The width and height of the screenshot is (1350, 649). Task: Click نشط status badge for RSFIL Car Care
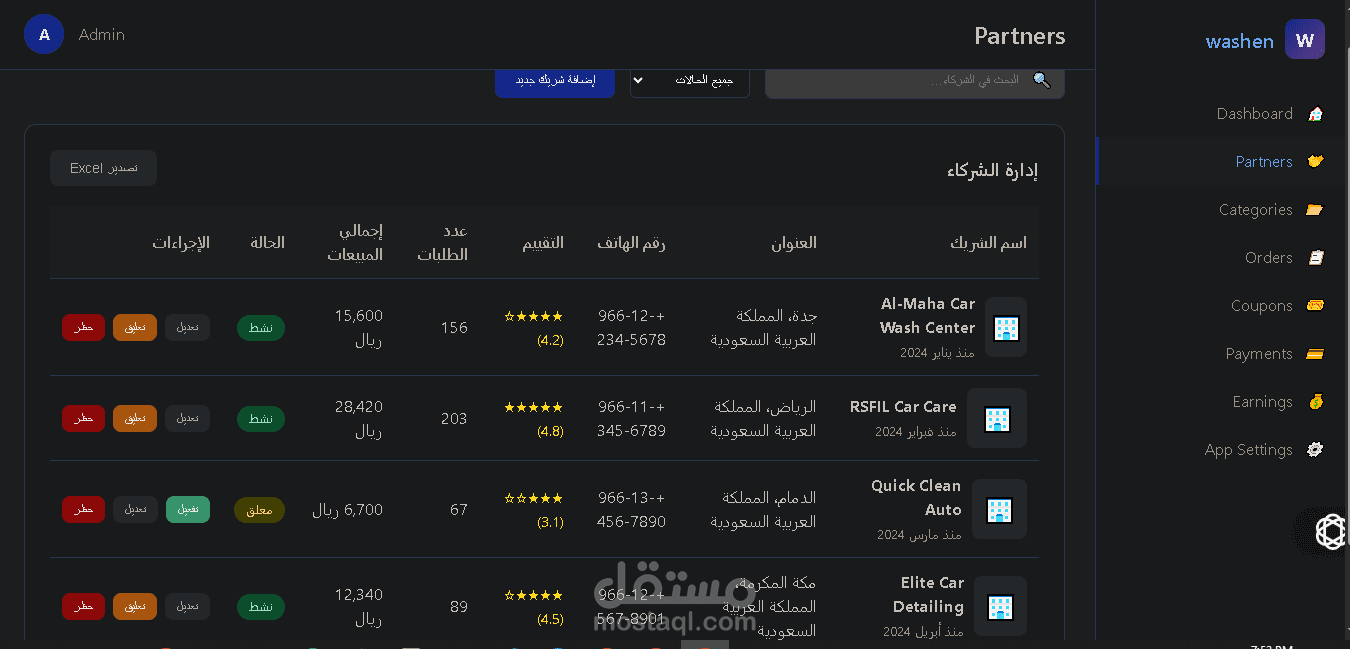(261, 419)
